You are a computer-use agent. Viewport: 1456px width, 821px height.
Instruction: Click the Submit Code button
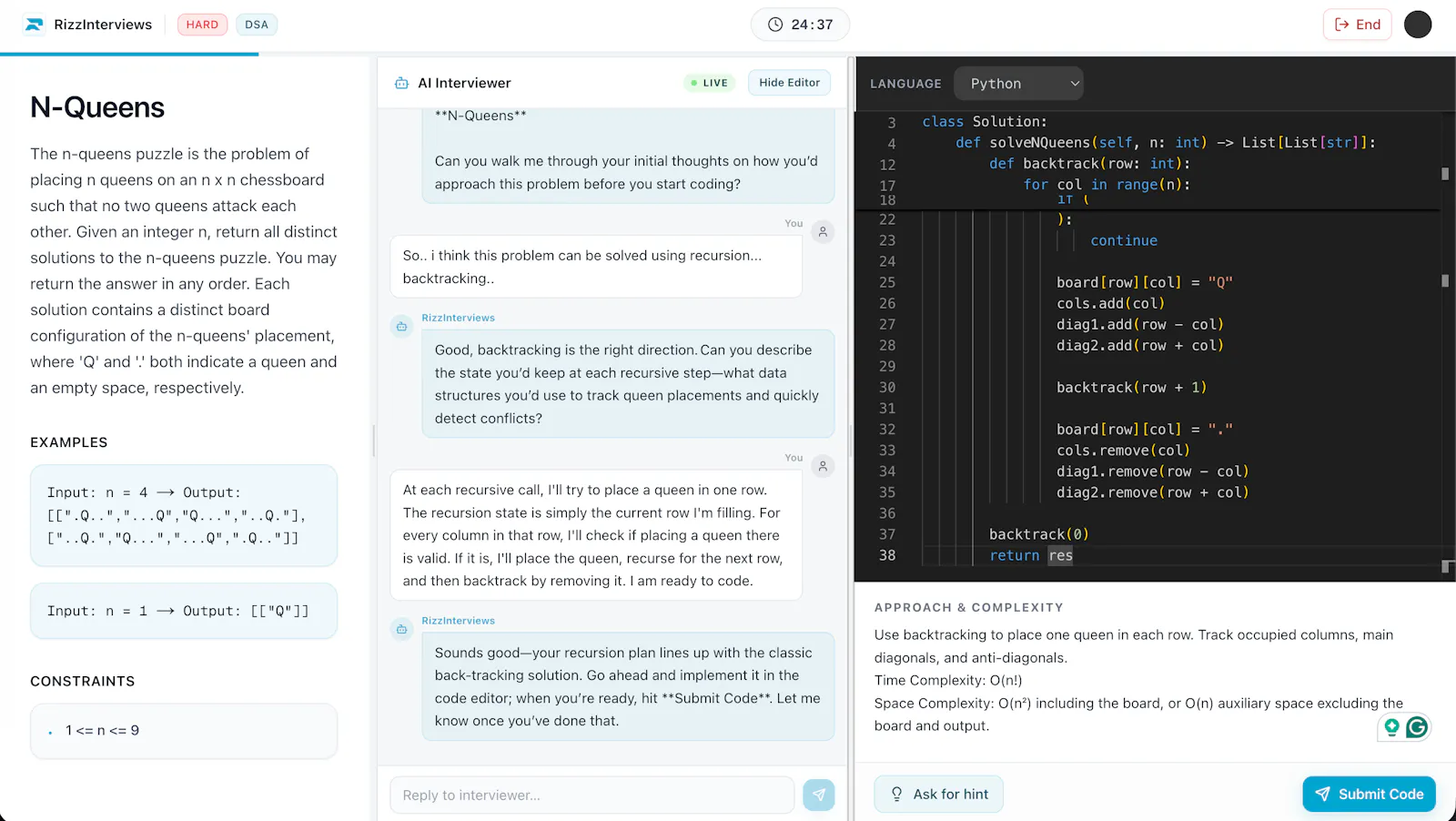1369,794
